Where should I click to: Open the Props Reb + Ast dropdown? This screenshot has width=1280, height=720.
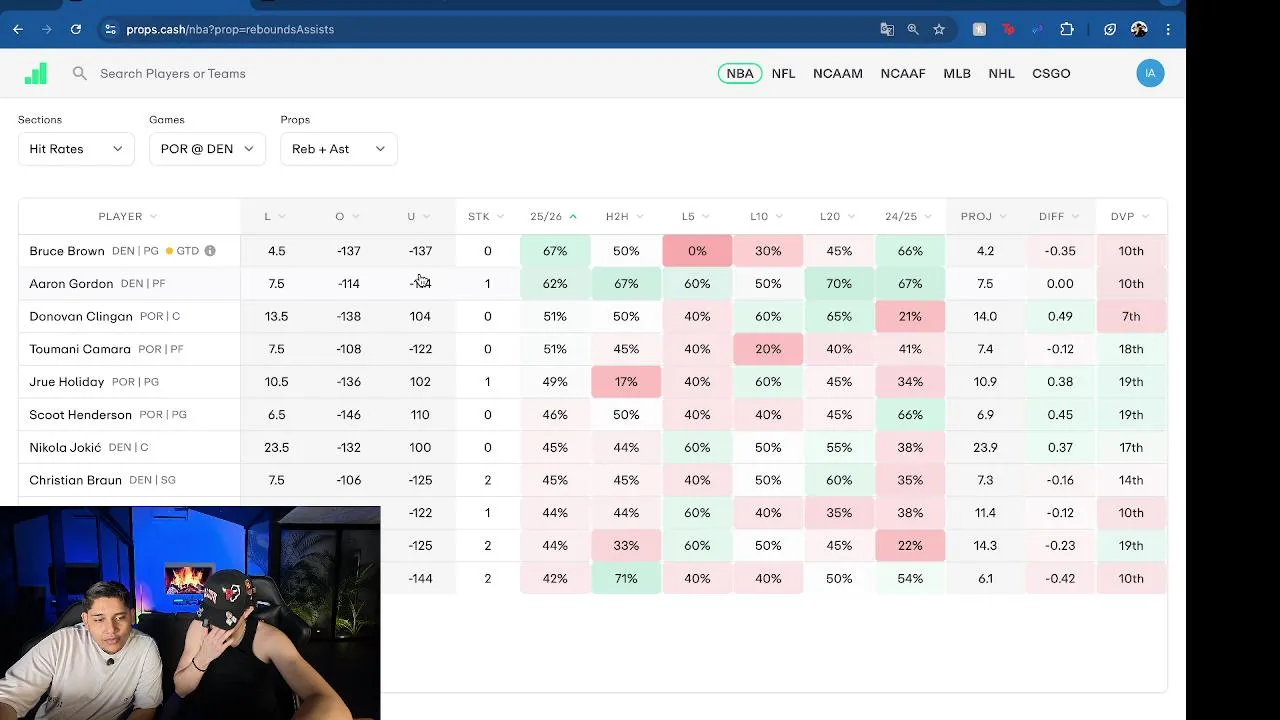(x=339, y=149)
